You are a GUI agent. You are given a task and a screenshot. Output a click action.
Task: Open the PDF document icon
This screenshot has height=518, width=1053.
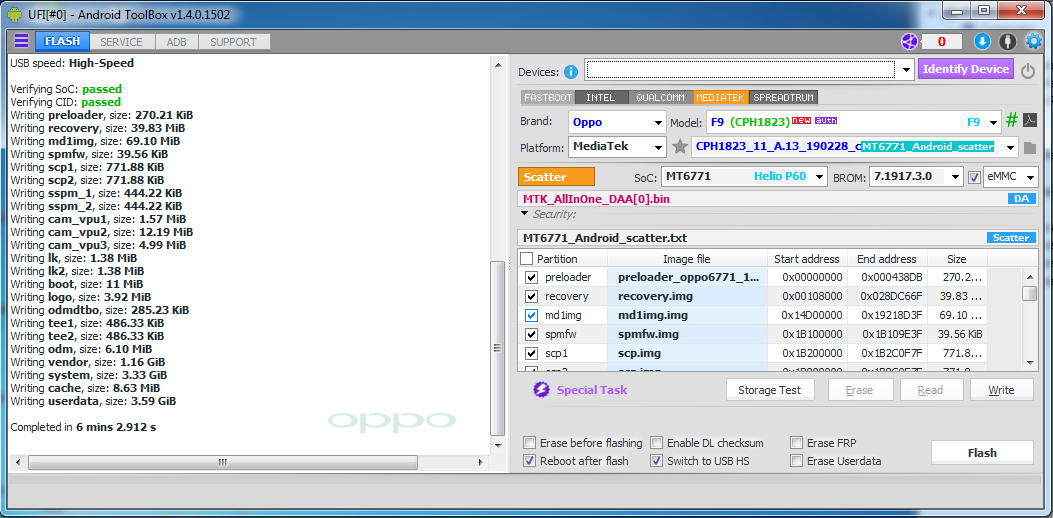(1030, 122)
